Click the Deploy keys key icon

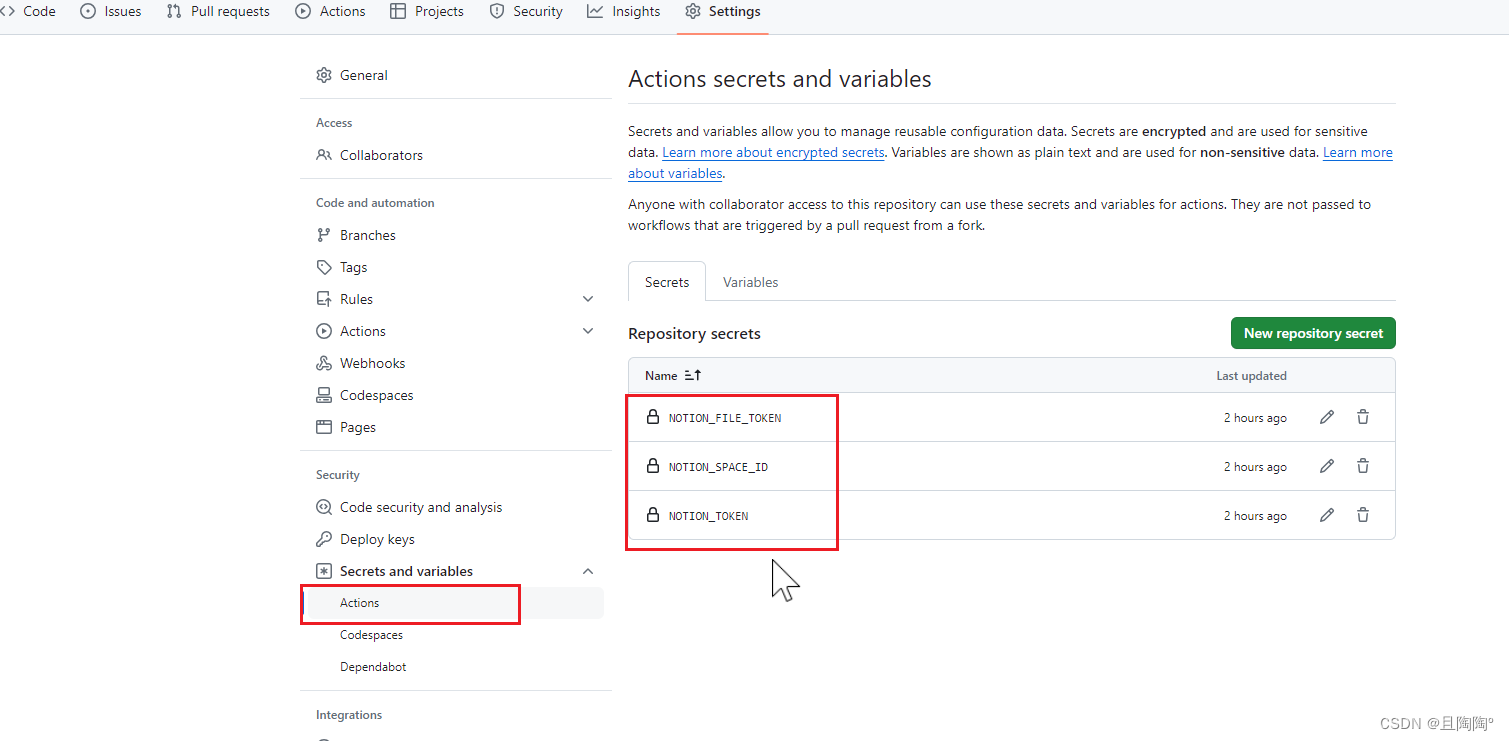[324, 539]
